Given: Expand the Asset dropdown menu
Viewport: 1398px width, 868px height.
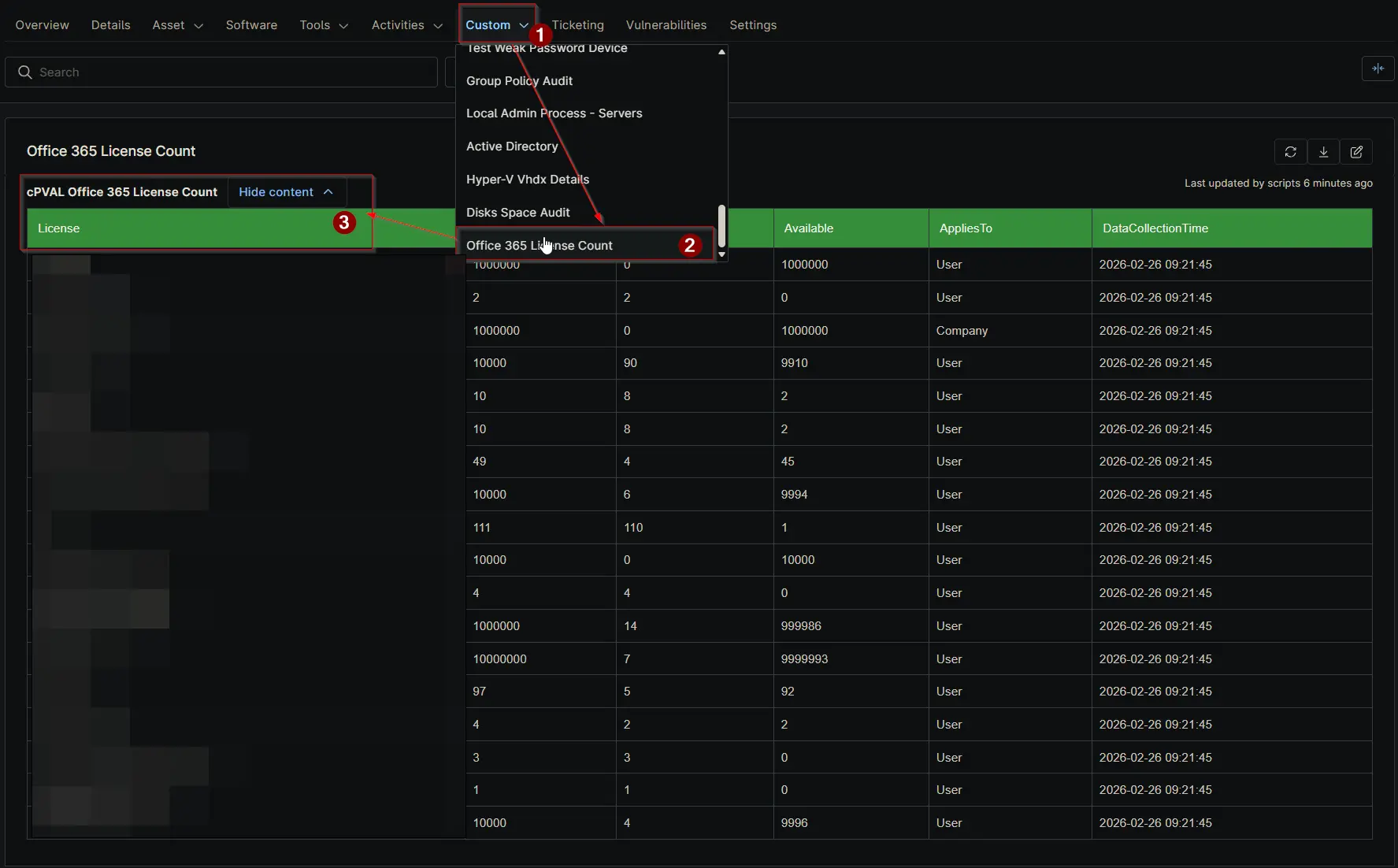Looking at the screenshot, I should (x=178, y=25).
